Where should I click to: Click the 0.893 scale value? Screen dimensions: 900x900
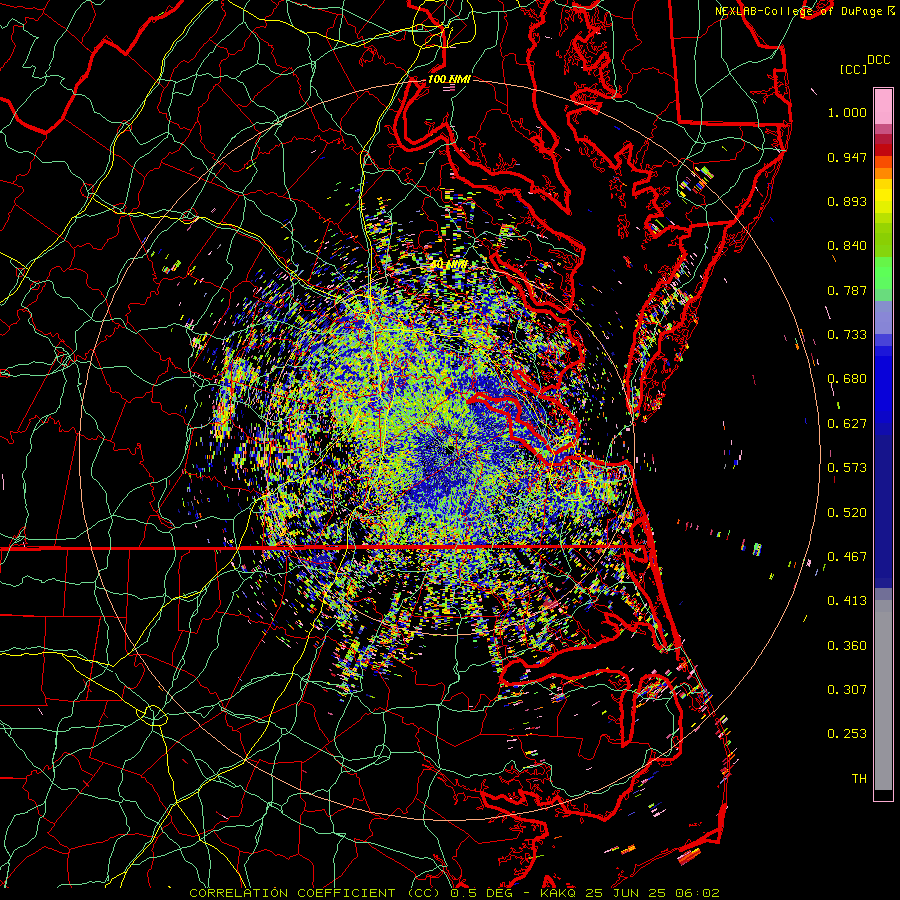(x=847, y=201)
